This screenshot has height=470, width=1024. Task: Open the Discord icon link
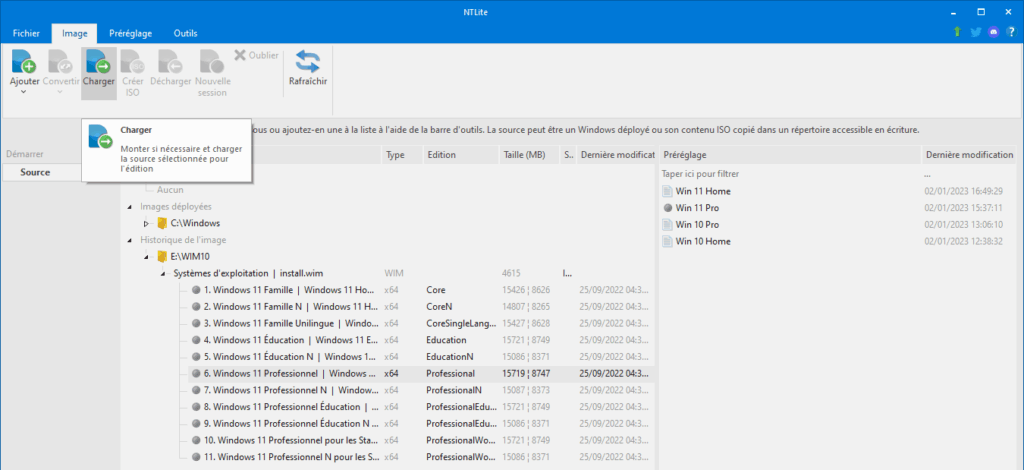coord(994,32)
